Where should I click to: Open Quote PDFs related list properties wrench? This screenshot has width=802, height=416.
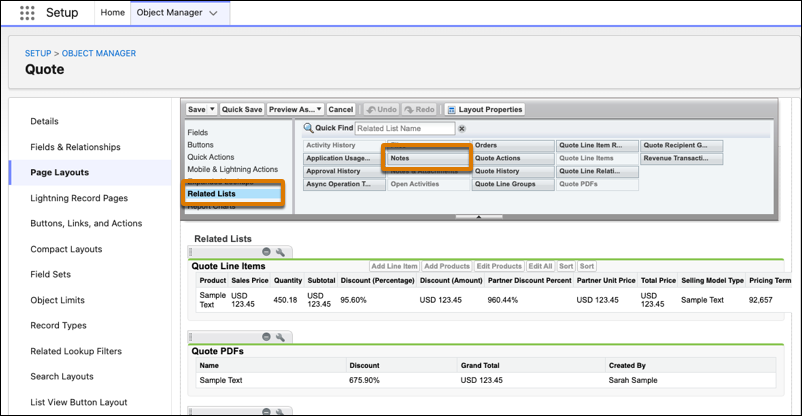tap(280, 337)
